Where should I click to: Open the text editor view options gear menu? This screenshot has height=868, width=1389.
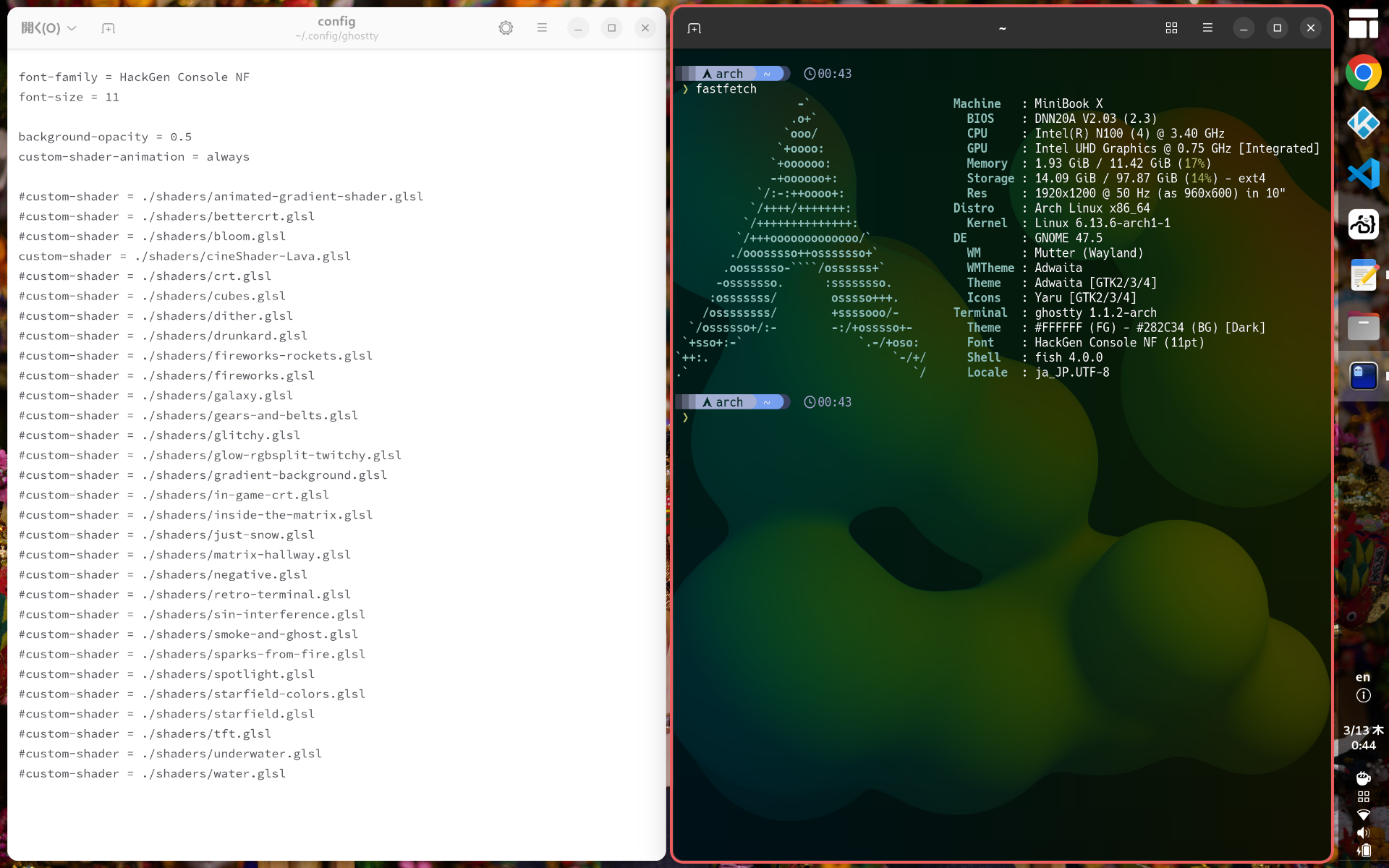tap(506, 28)
